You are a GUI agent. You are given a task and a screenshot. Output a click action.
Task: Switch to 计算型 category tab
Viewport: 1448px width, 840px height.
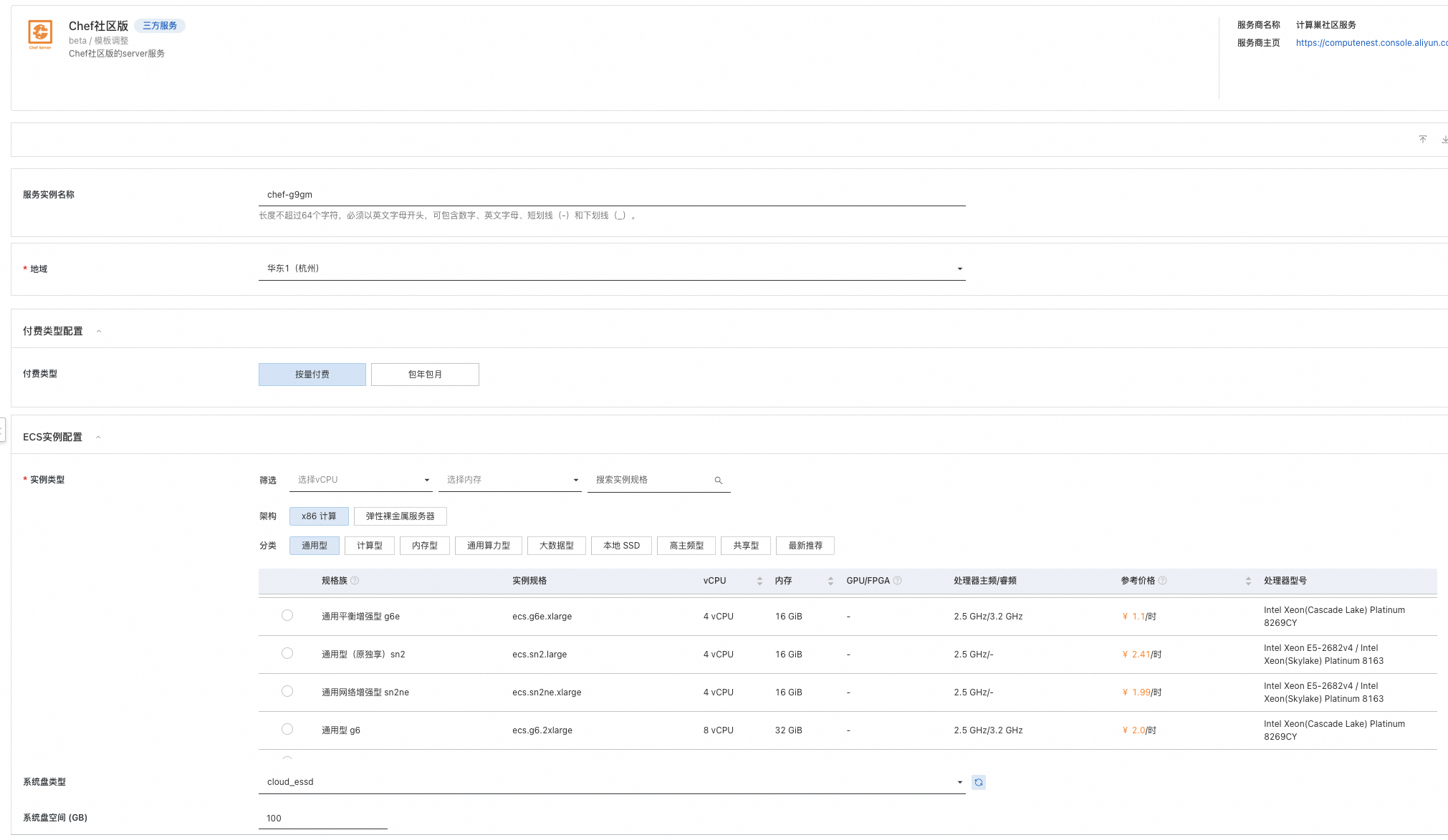370,546
